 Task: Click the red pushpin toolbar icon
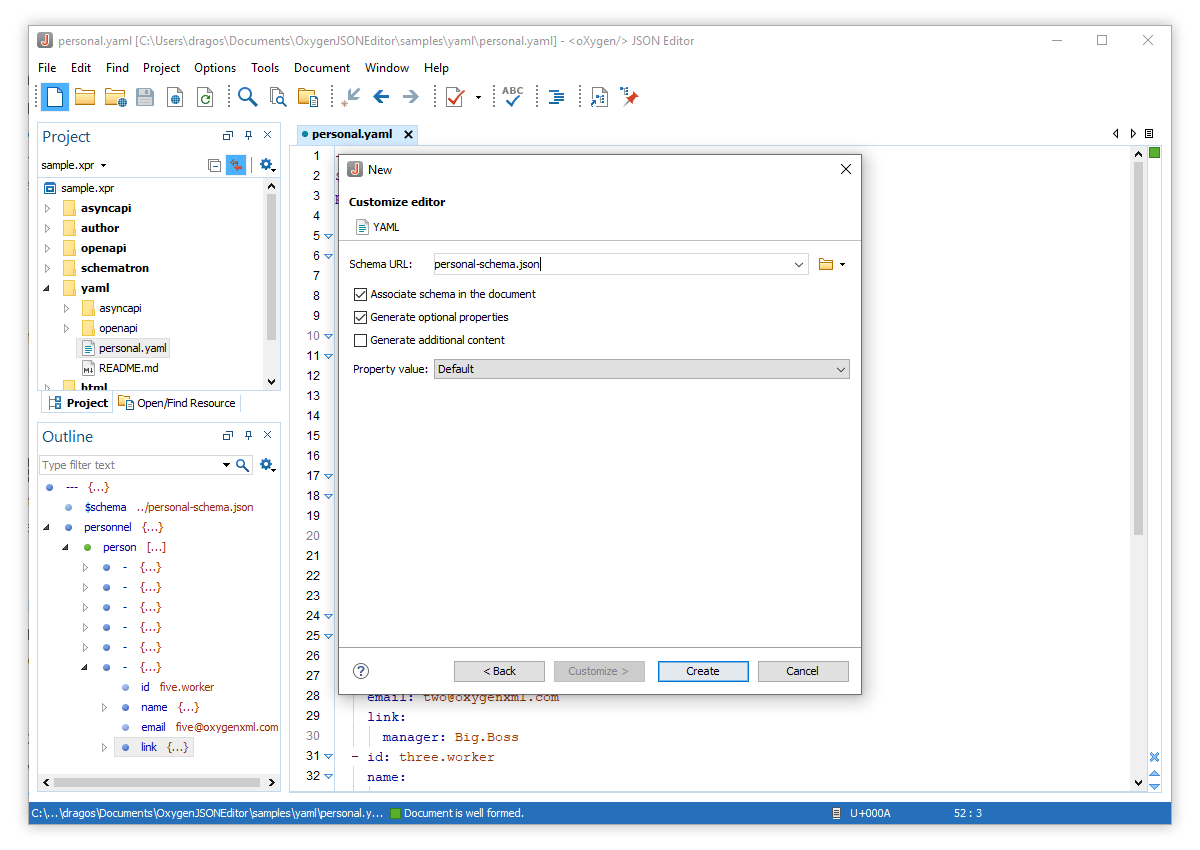pyautogui.click(x=629, y=97)
